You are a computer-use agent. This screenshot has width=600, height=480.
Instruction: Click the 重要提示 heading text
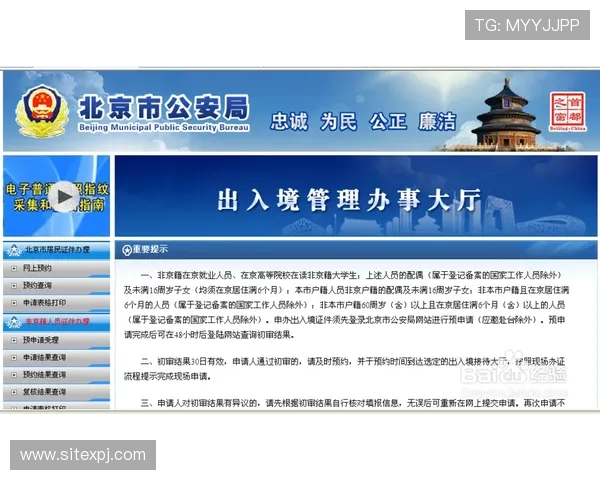[x=150, y=250]
